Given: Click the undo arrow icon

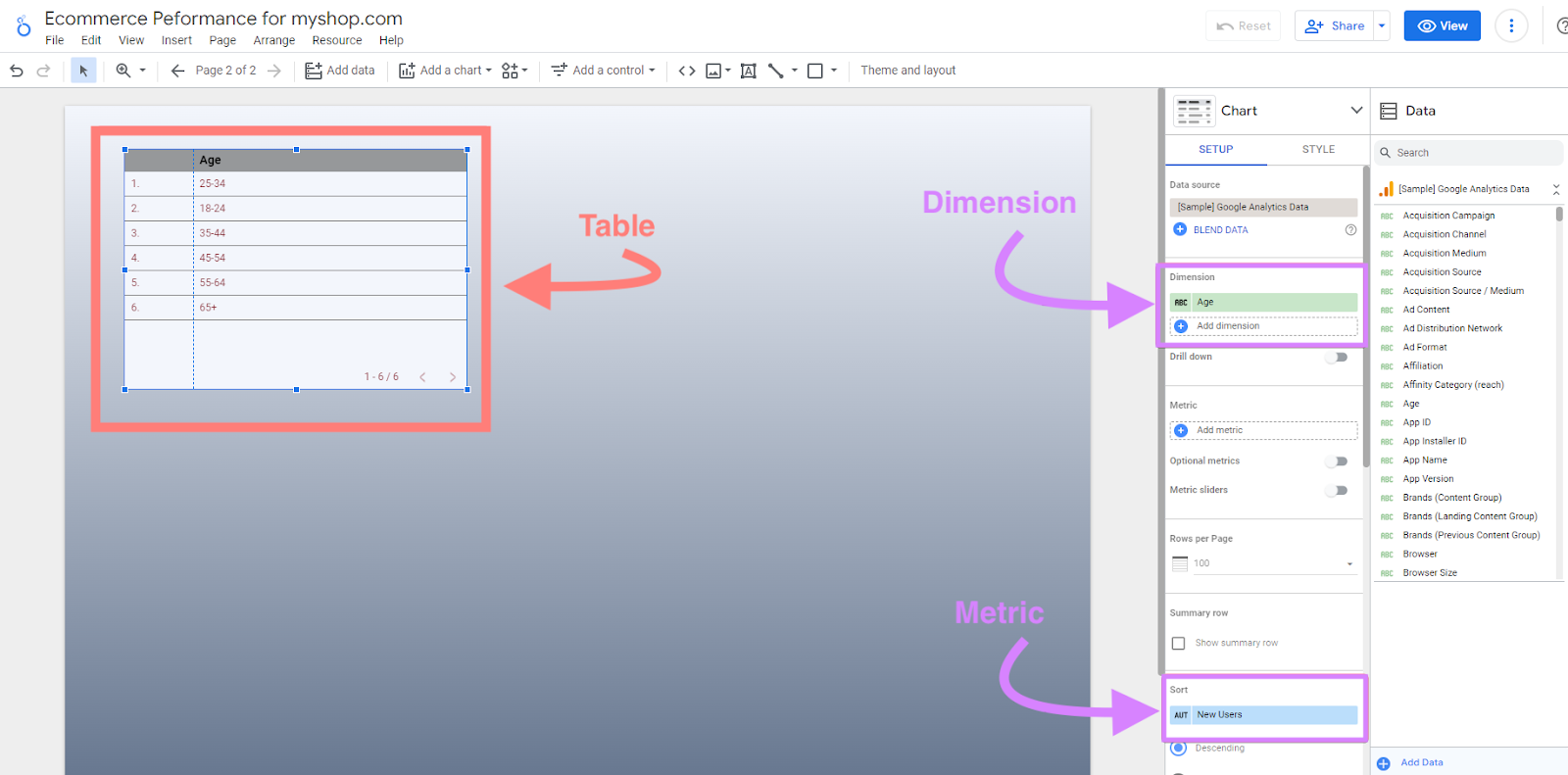Looking at the screenshot, I should (x=17, y=71).
